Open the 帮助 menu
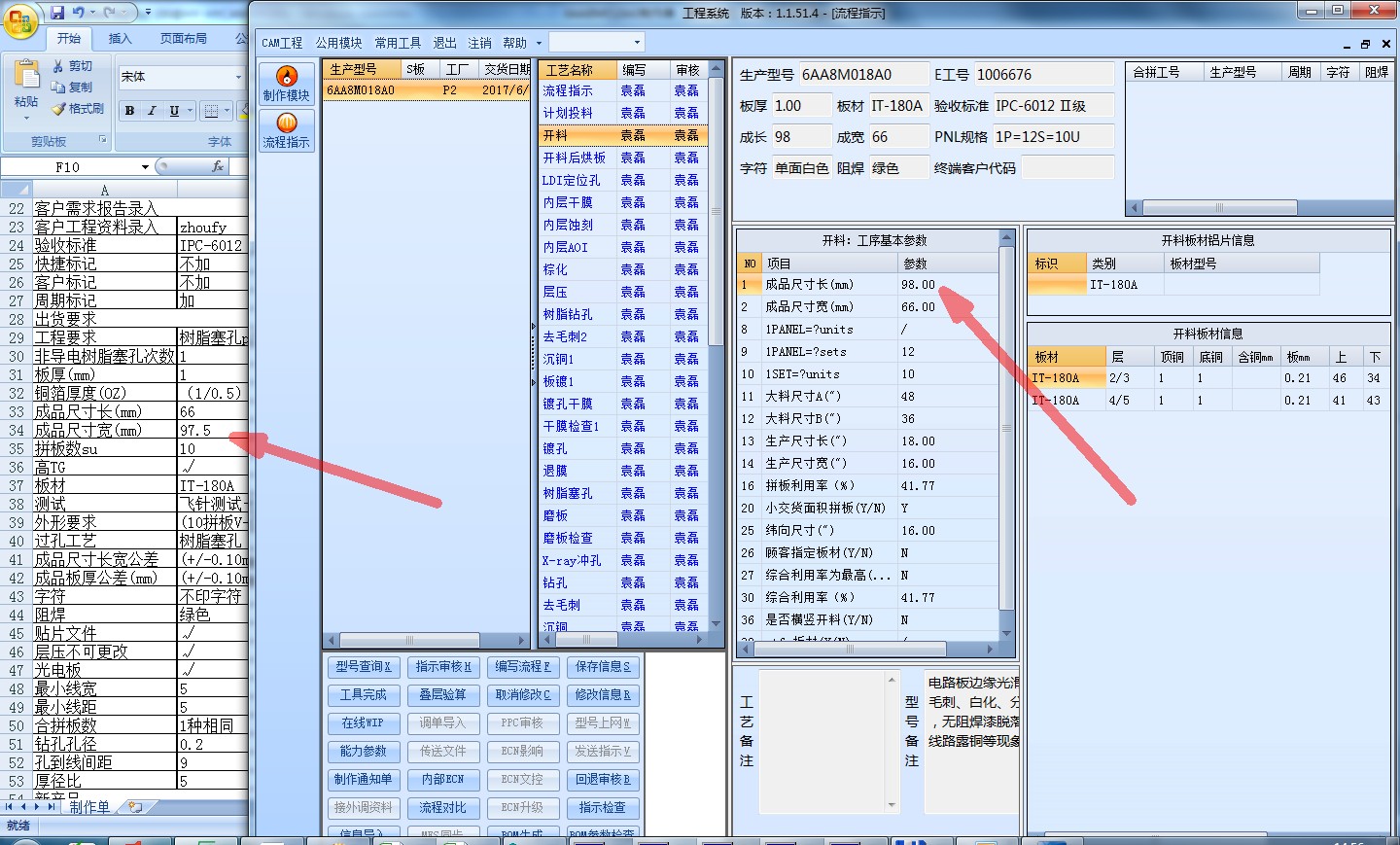 pyautogui.click(x=514, y=43)
